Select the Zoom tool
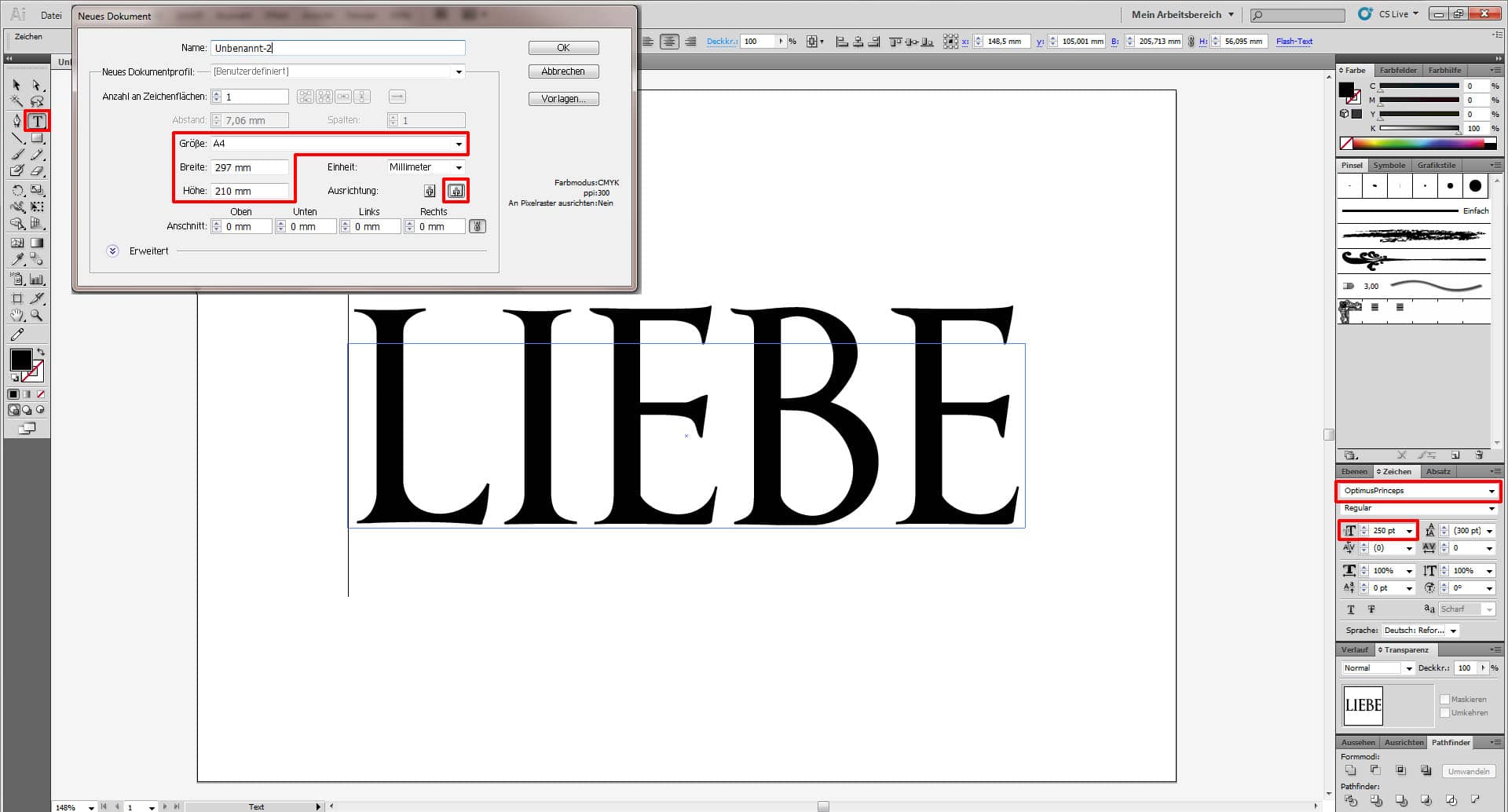Viewport: 1508px width, 812px height. (x=35, y=313)
